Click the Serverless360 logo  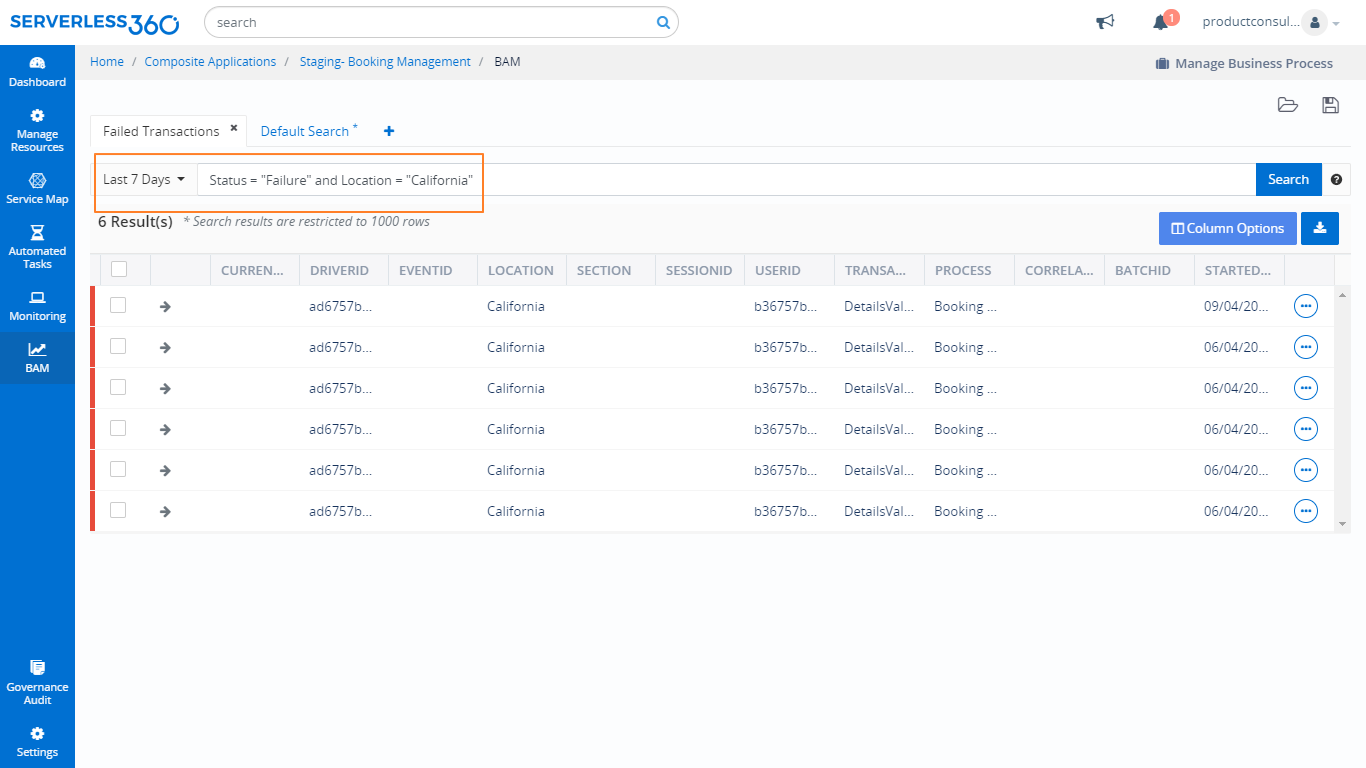tap(95, 22)
